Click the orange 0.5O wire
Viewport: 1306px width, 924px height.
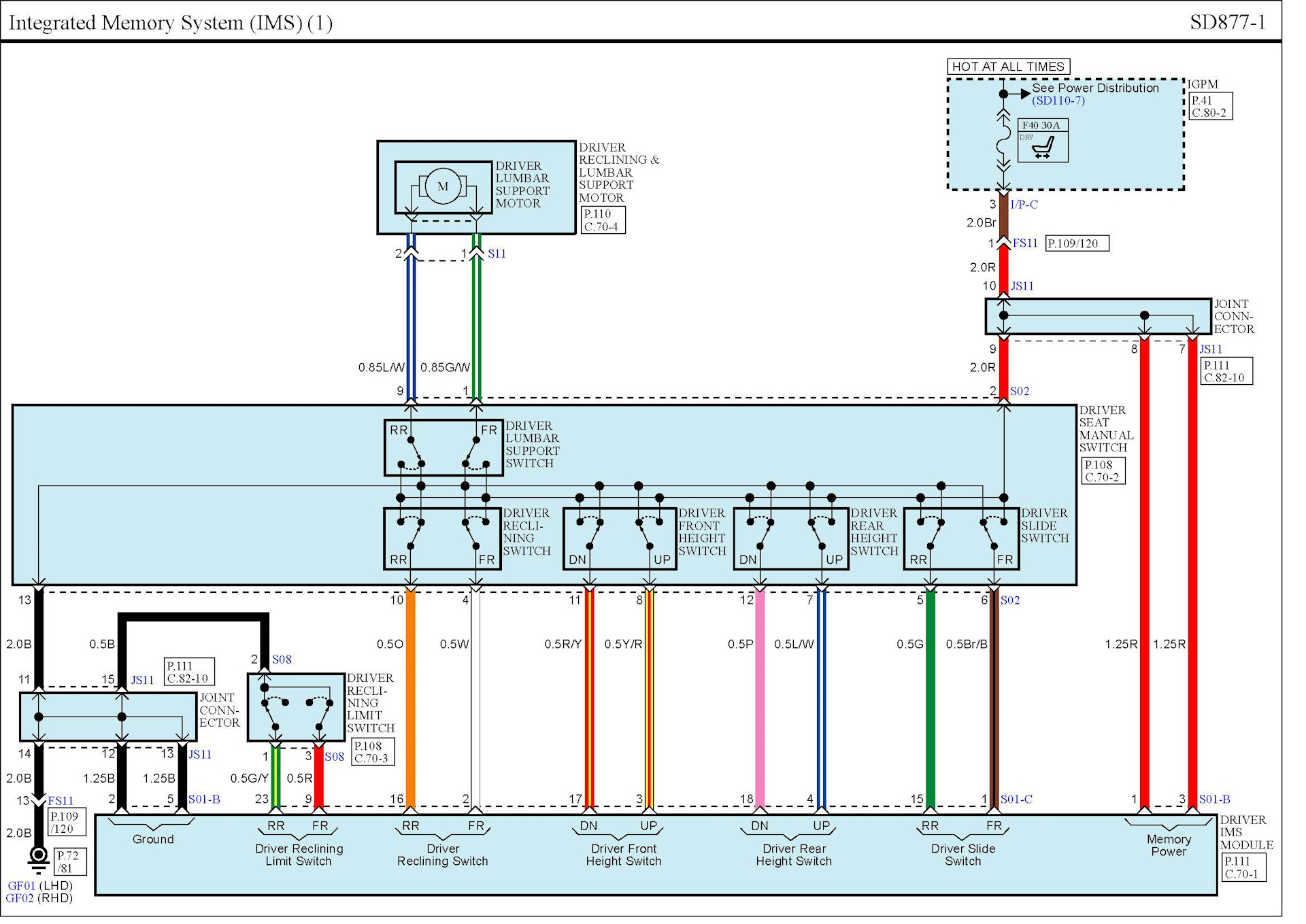coord(410,700)
